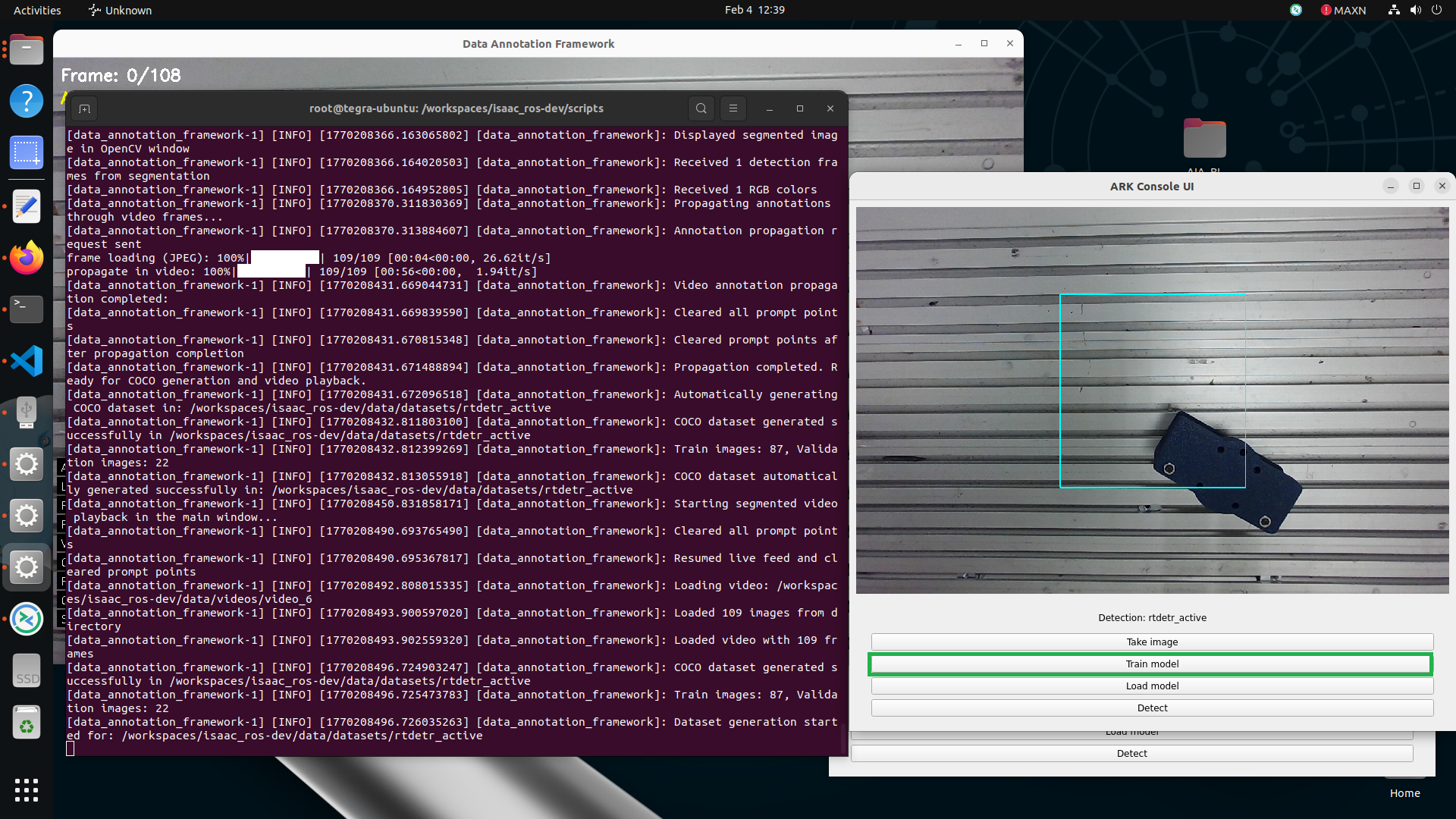Open the Text Editor dock icon
Viewport: 1456px width, 819px height.
(x=27, y=206)
